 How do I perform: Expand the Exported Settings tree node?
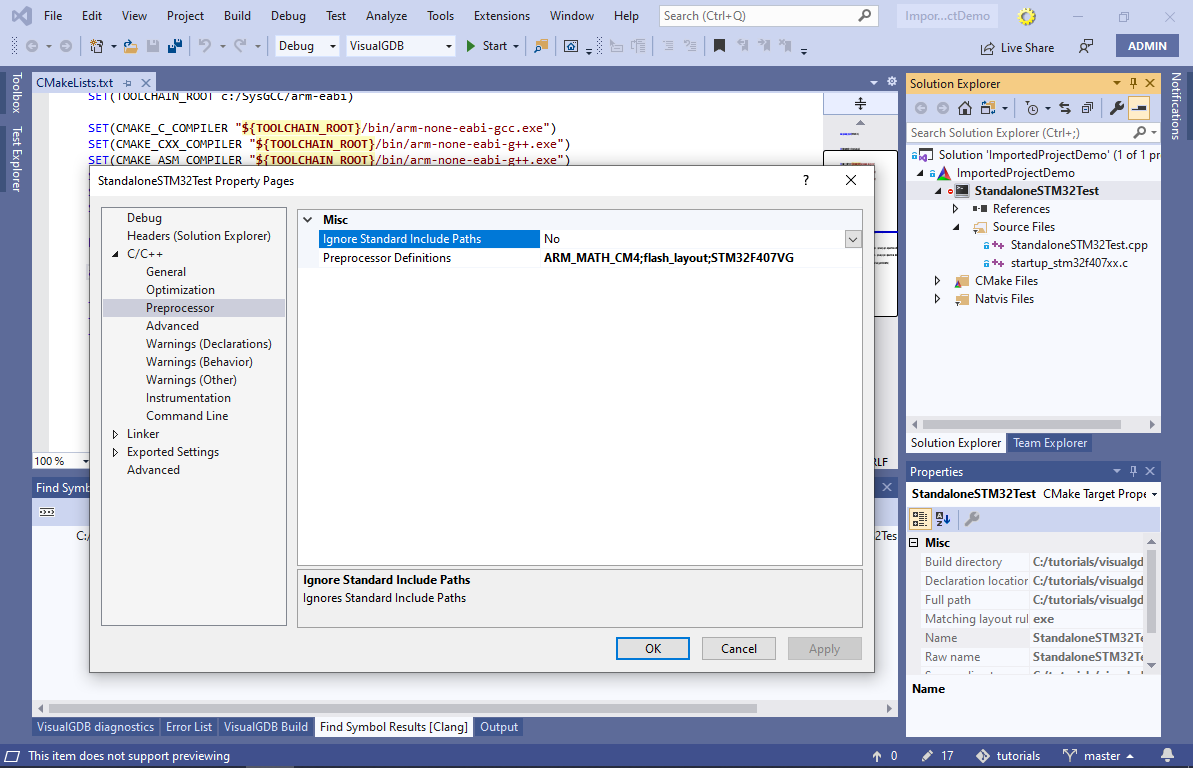pyautogui.click(x=115, y=452)
